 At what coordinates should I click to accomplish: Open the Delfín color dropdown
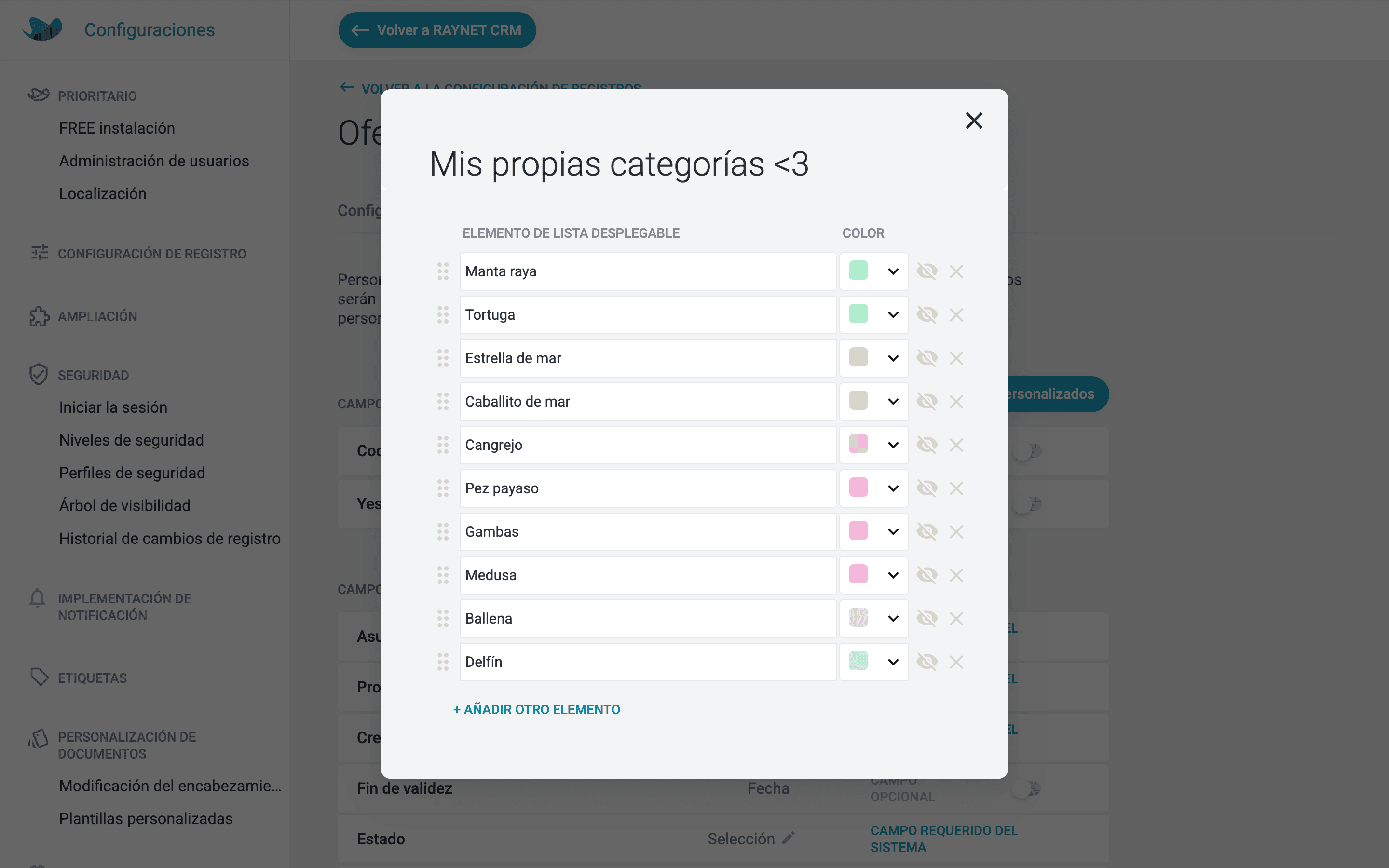[x=893, y=661]
